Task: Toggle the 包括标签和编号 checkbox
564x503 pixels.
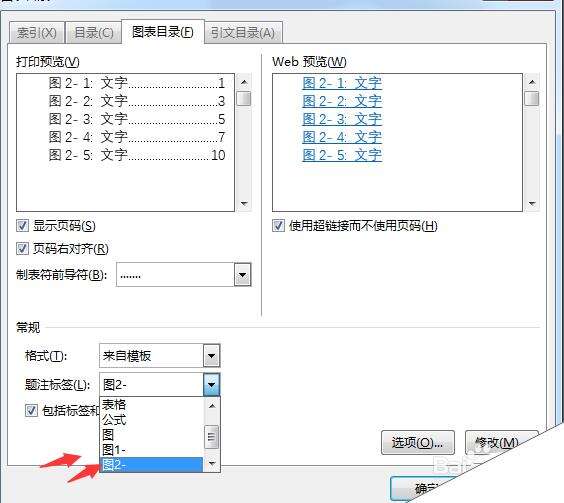Action: tap(31, 411)
